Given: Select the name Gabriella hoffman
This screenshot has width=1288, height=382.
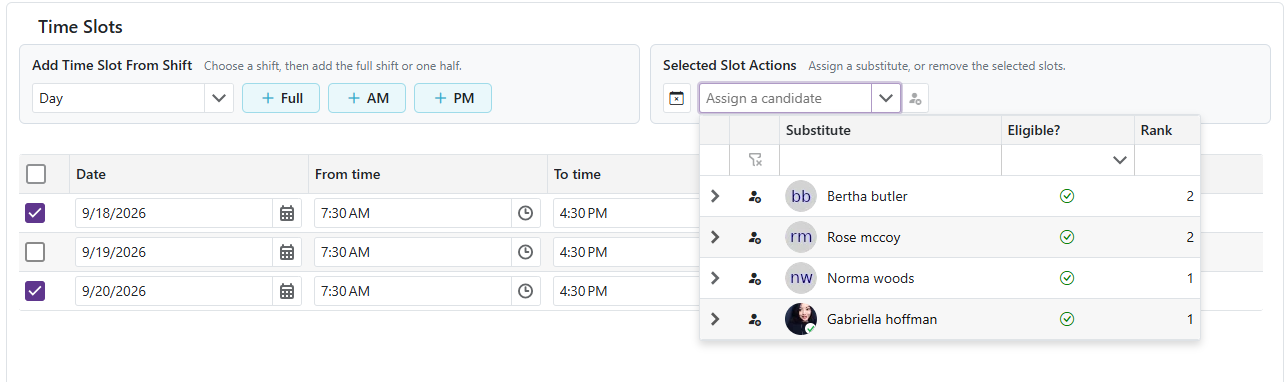Looking at the screenshot, I should coord(882,320).
